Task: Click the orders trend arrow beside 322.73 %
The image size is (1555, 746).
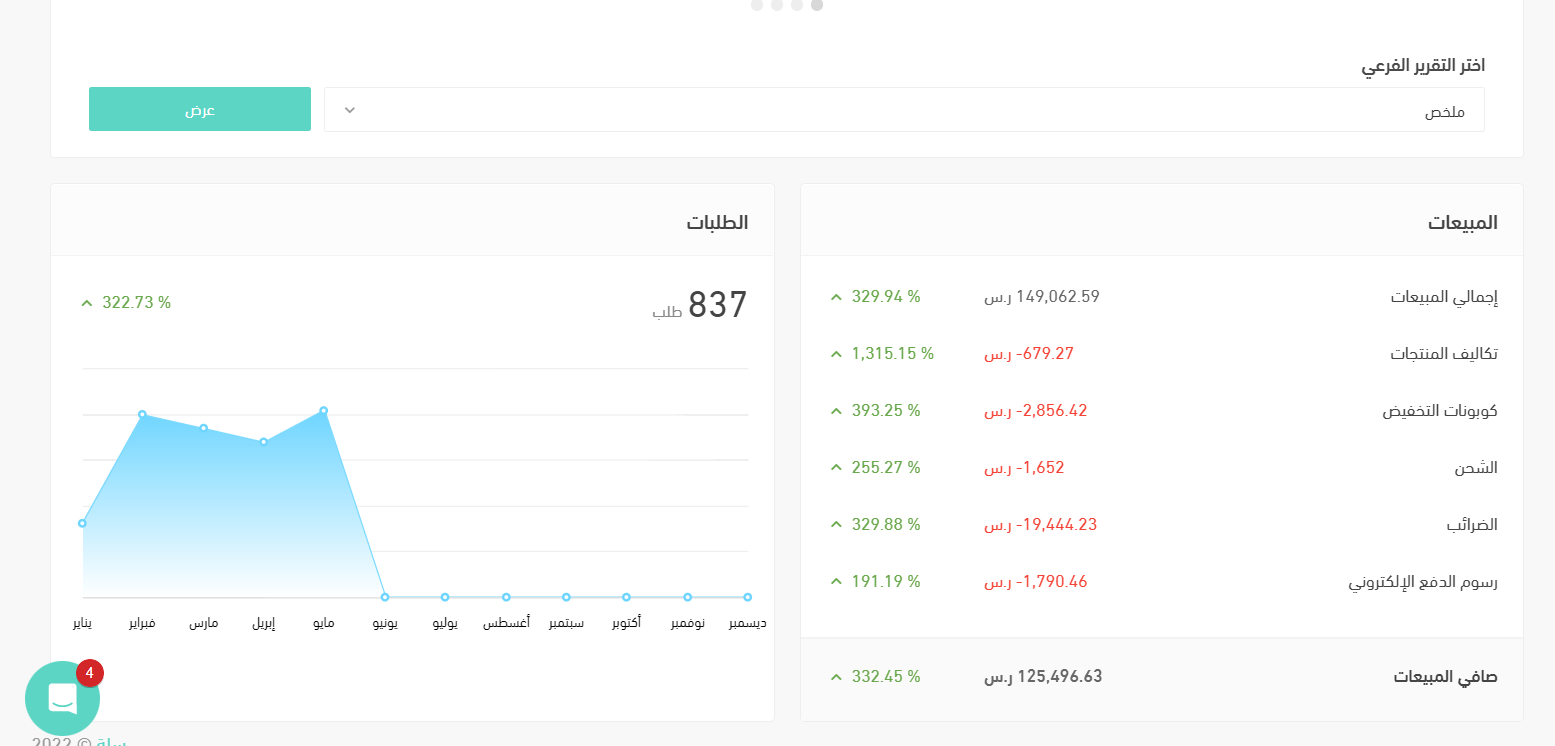Action: [87, 303]
